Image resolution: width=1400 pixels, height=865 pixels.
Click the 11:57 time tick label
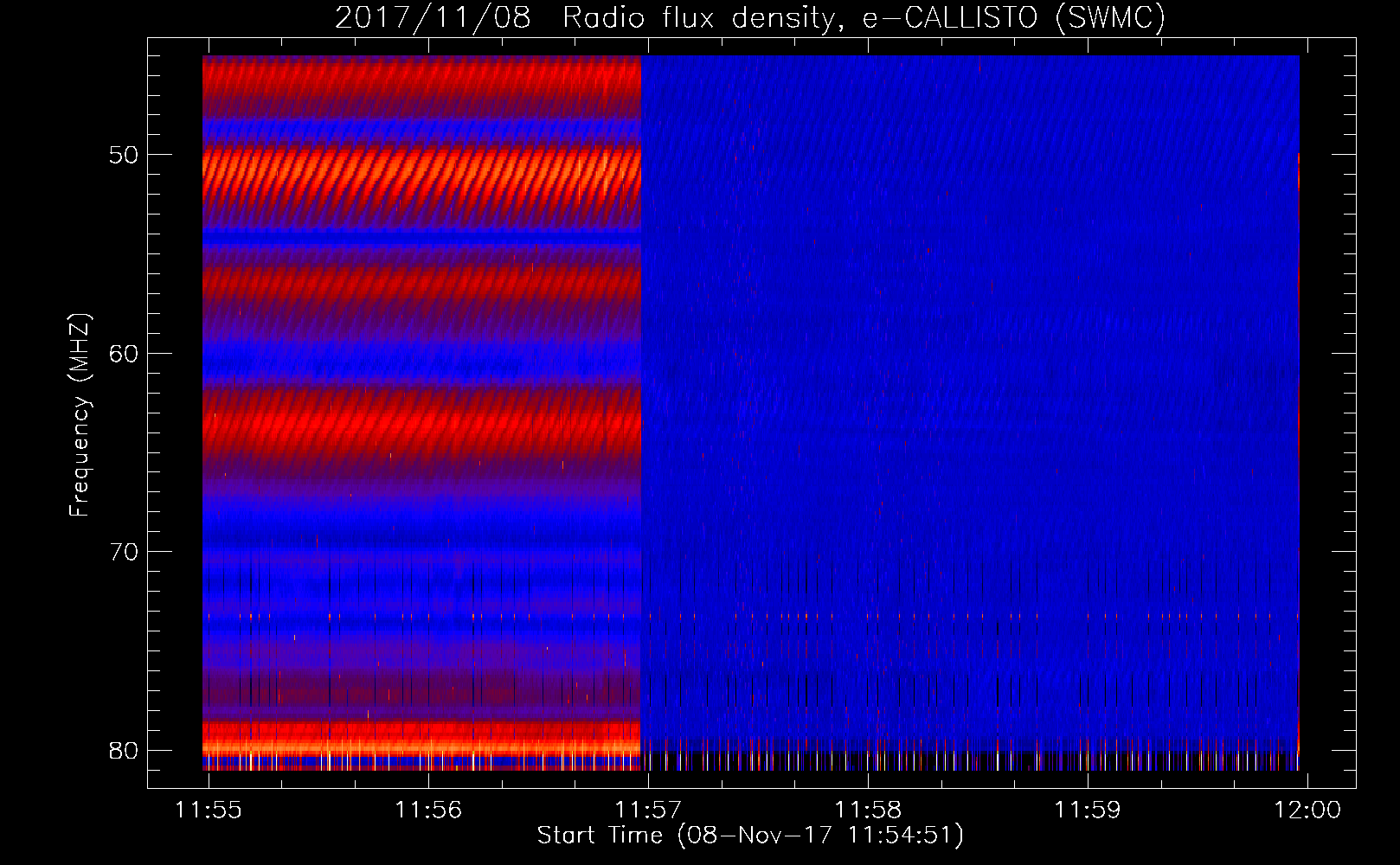pyautogui.click(x=648, y=810)
